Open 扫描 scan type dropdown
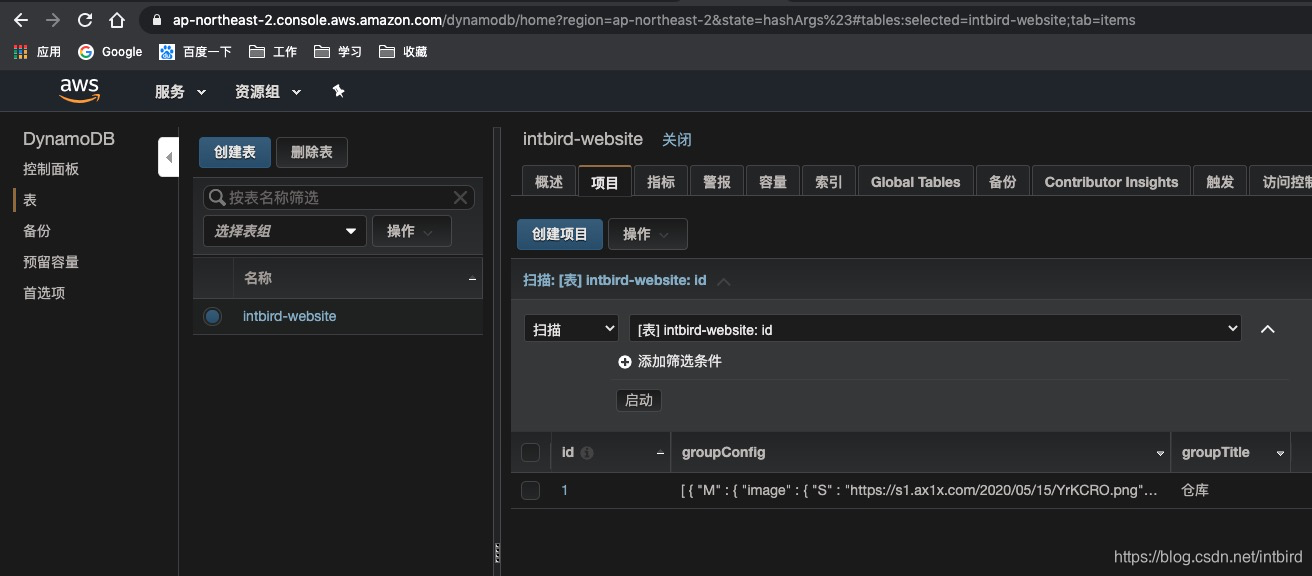 pyautogui.click(x=571, y=329)
